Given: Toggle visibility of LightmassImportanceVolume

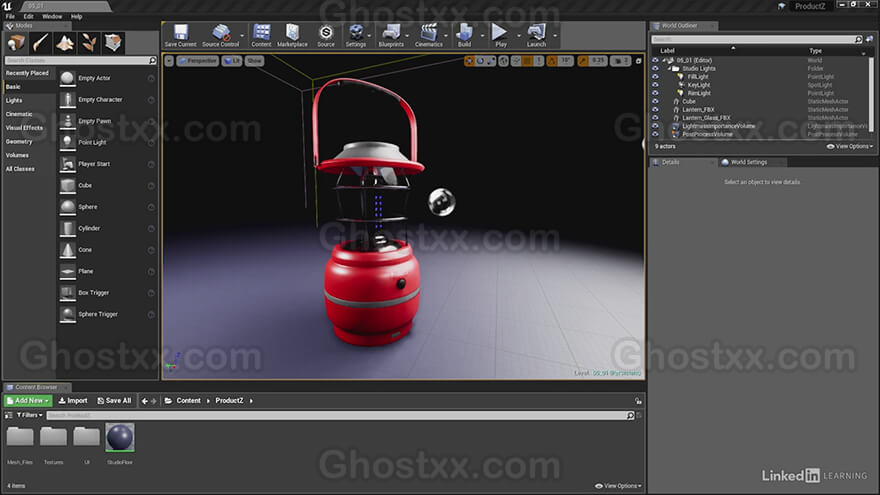Looking at the screenshot, I should pyautogui.click(x=655, y=126).
